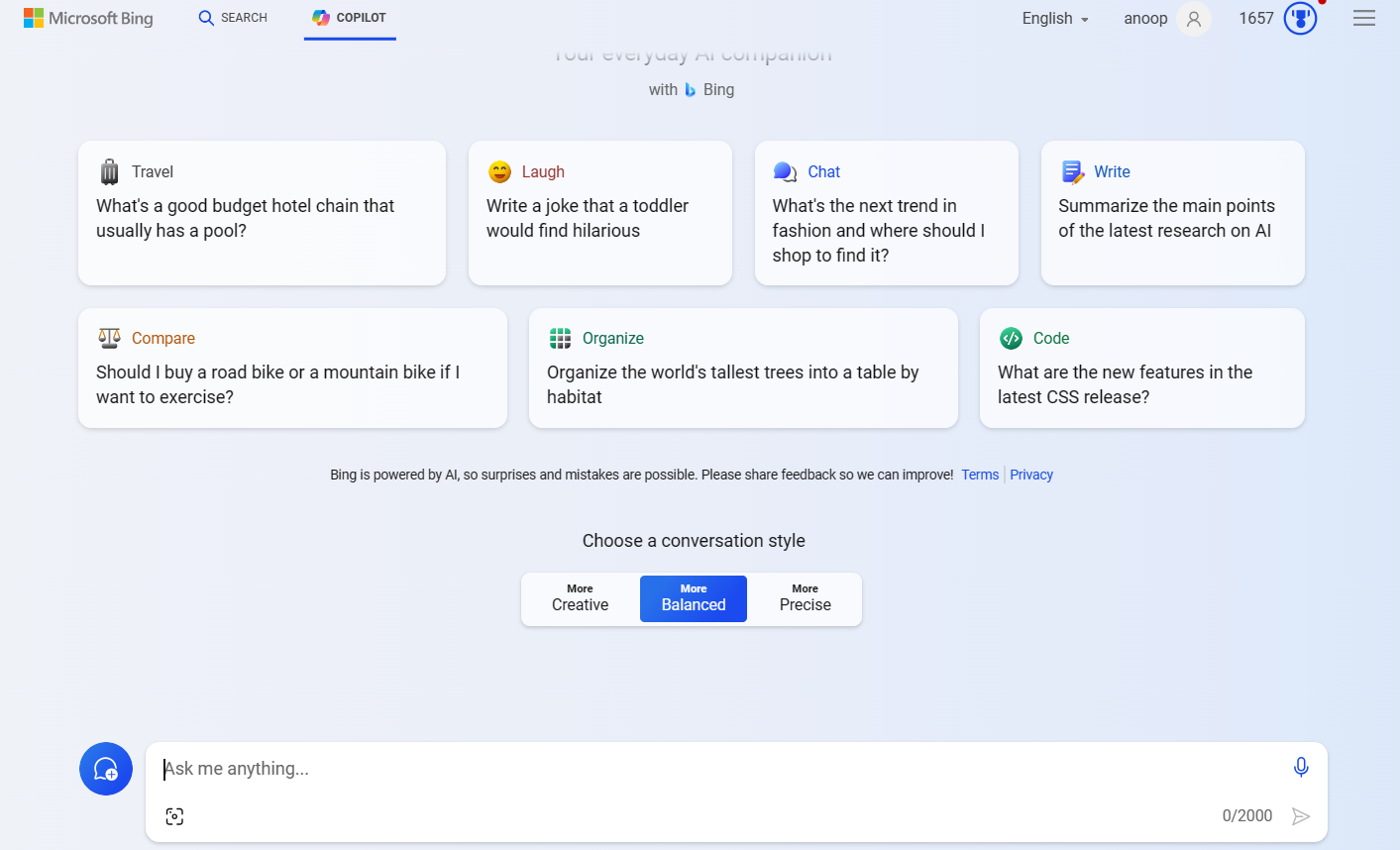The height and width of the screenshot is (850, 1400).
Task: Select More Balanced conversation style
Action: pyautogui.click(x=694, y=598)
